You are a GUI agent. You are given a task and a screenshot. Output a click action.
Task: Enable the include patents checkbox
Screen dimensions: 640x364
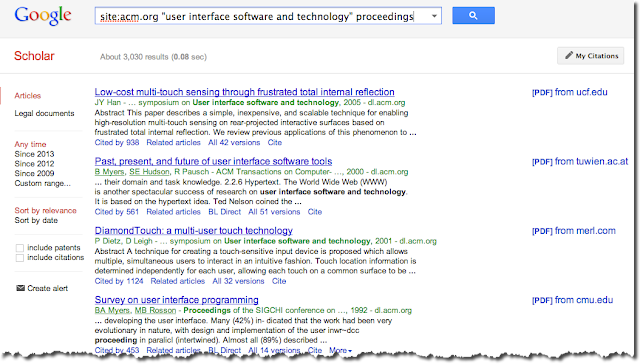[20, 248]
